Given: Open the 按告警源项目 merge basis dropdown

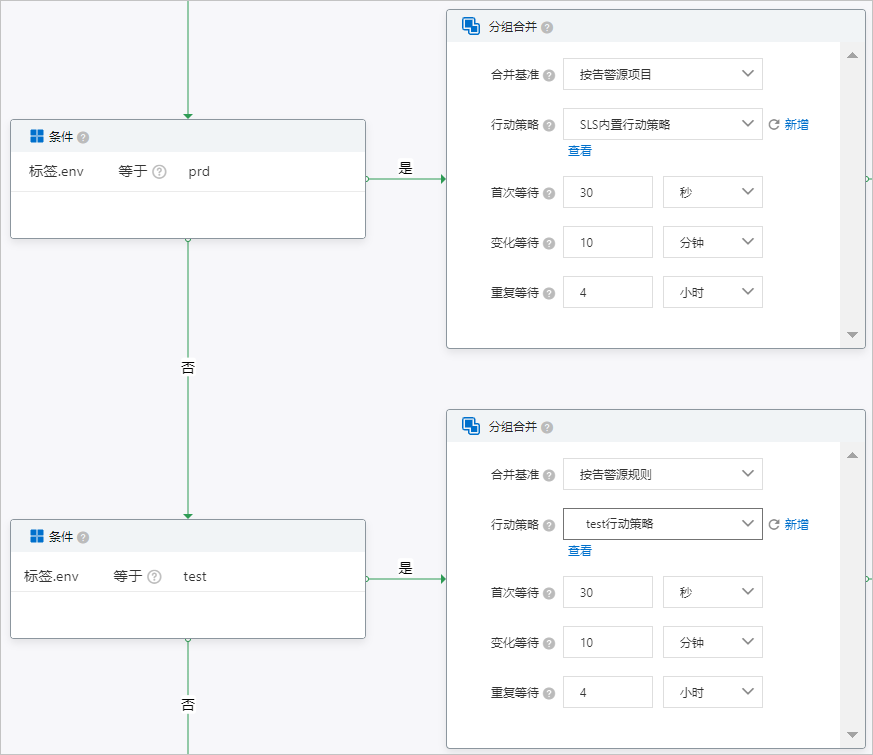Looking at the screenshot, I should [x=663, y=74].
